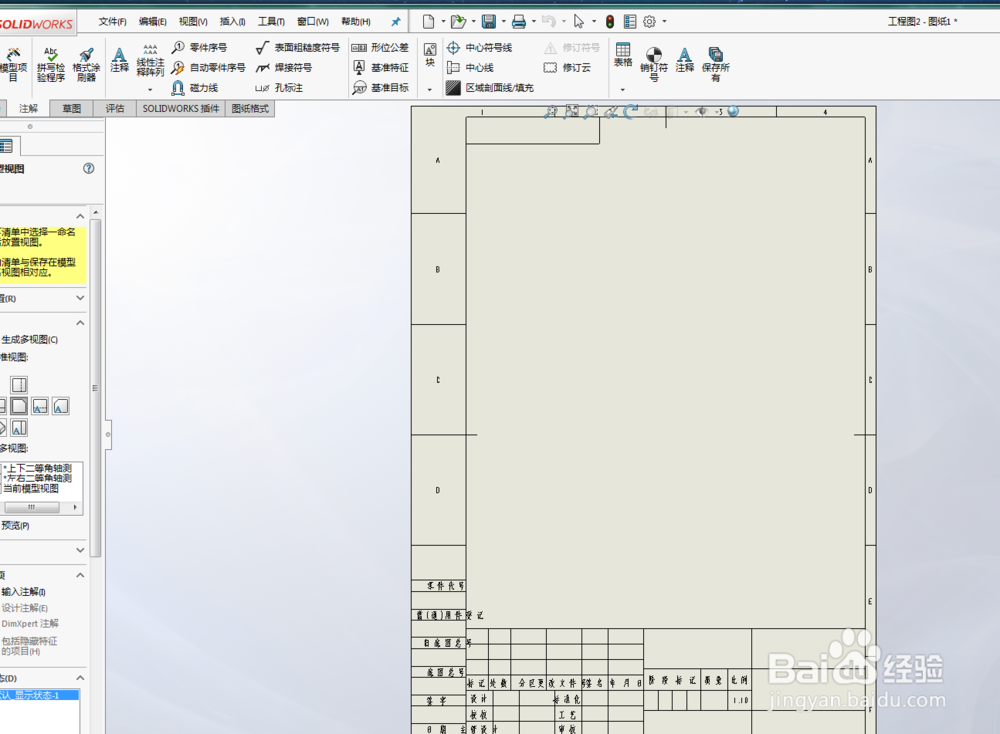The height and width of the screenshot is (734, 1000).
Task: Toggle the 预览(P) option
Action: click(x=15, y=525)
